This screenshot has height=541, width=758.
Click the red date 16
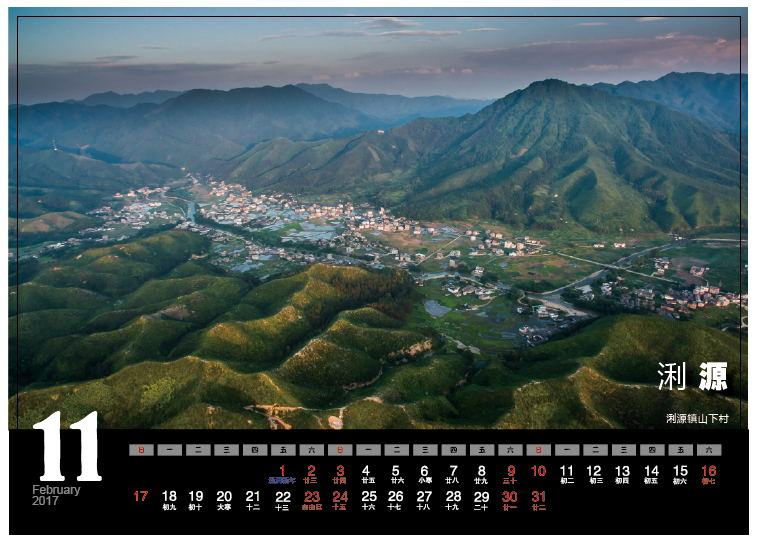pos(709,471)
